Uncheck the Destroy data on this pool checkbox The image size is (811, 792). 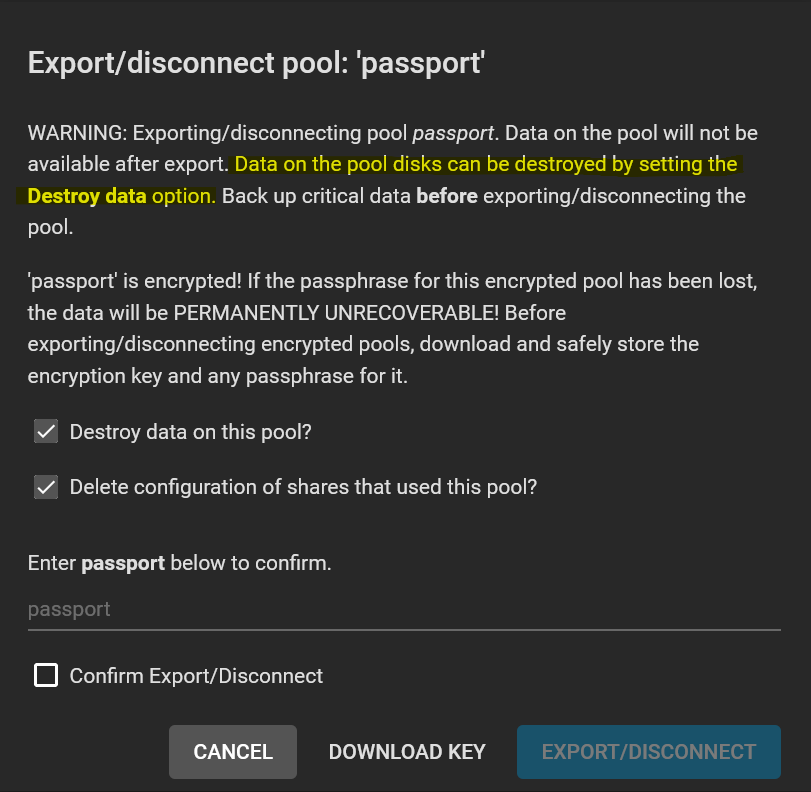(x=46, y=431)
